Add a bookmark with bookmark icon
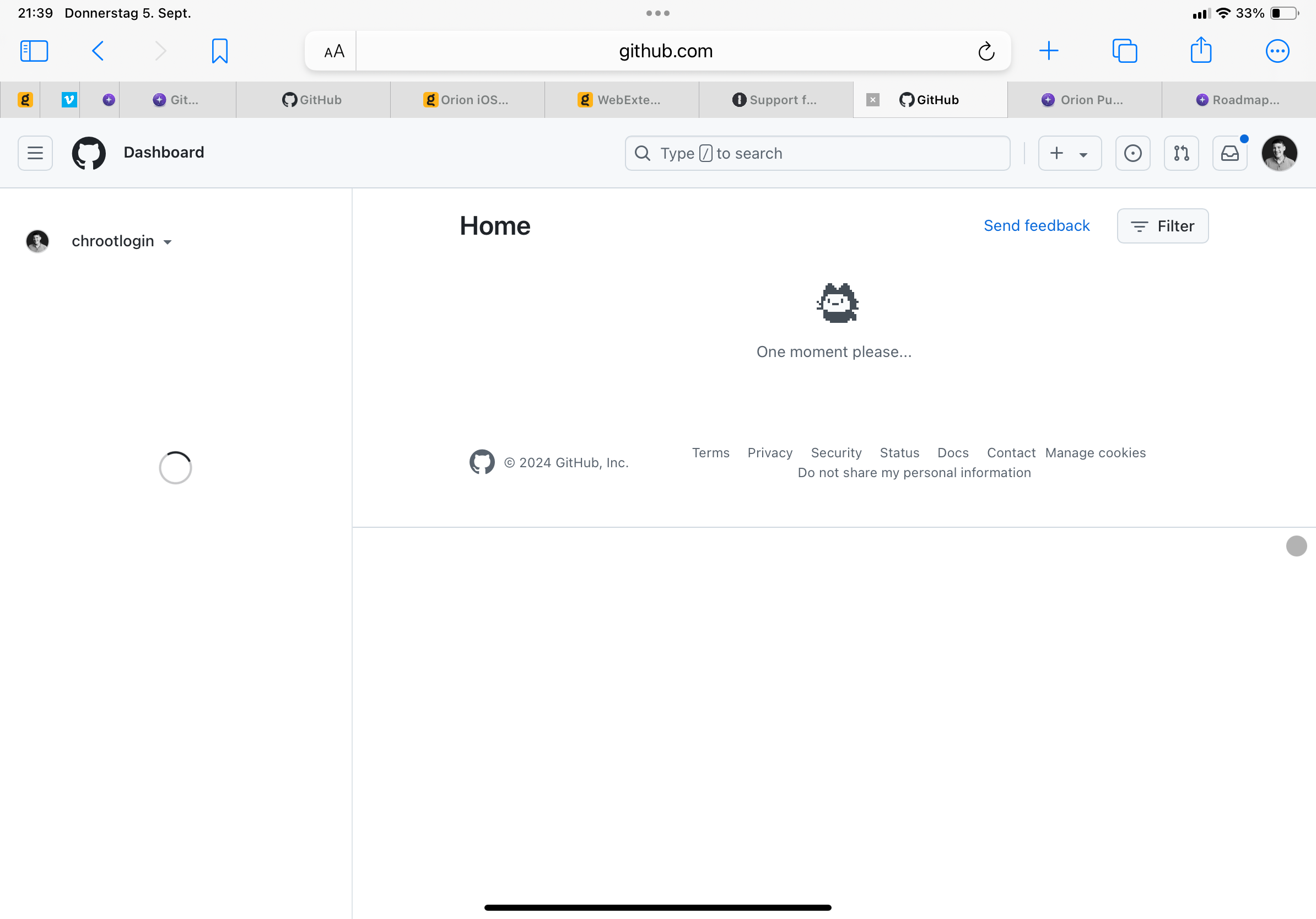The image size is (1316, 919). [x=219, y=51]
